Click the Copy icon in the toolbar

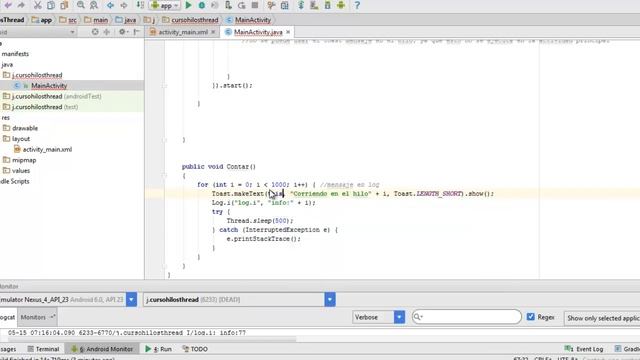pyautogui.click(x=51, y=5)
